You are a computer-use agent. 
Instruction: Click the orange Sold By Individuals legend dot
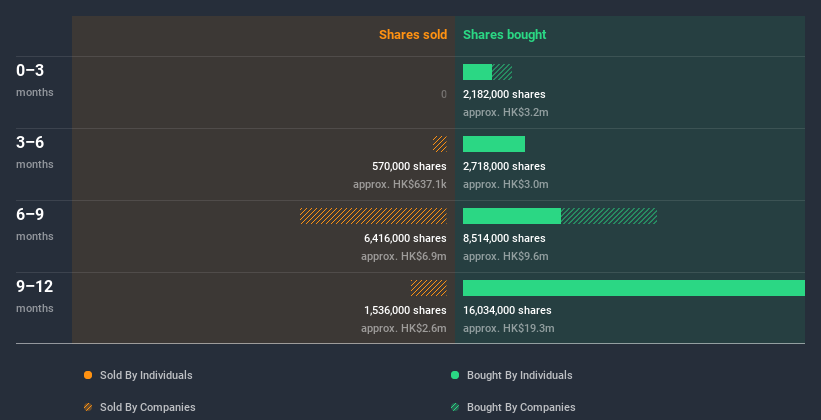tap(88, 375)
